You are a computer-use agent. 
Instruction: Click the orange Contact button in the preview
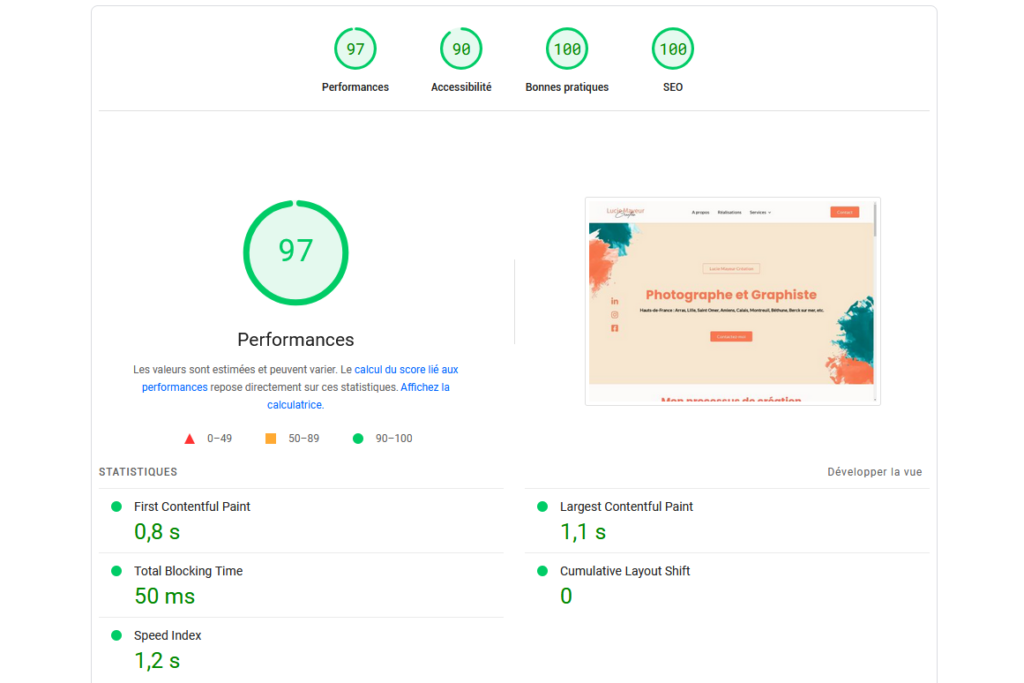pyautogui.click(x=844, y=212)
